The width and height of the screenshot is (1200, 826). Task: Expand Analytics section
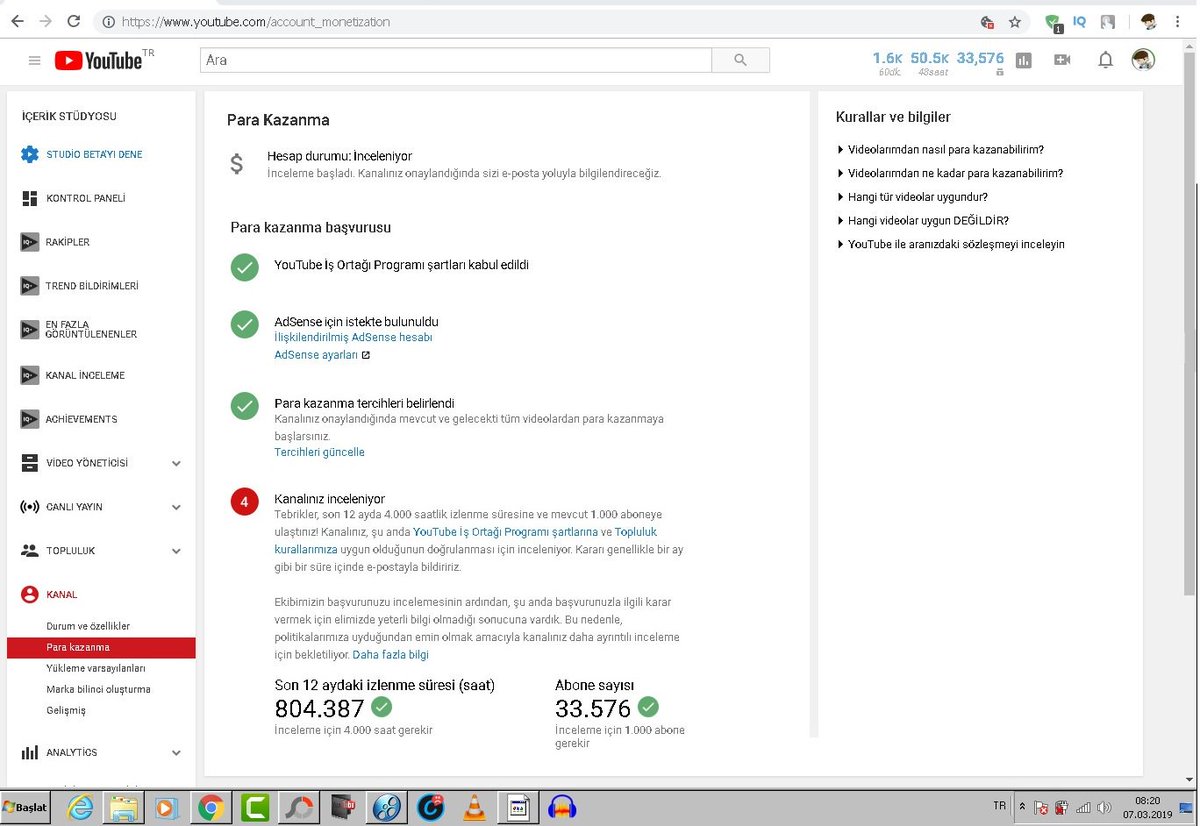point(176,753)
